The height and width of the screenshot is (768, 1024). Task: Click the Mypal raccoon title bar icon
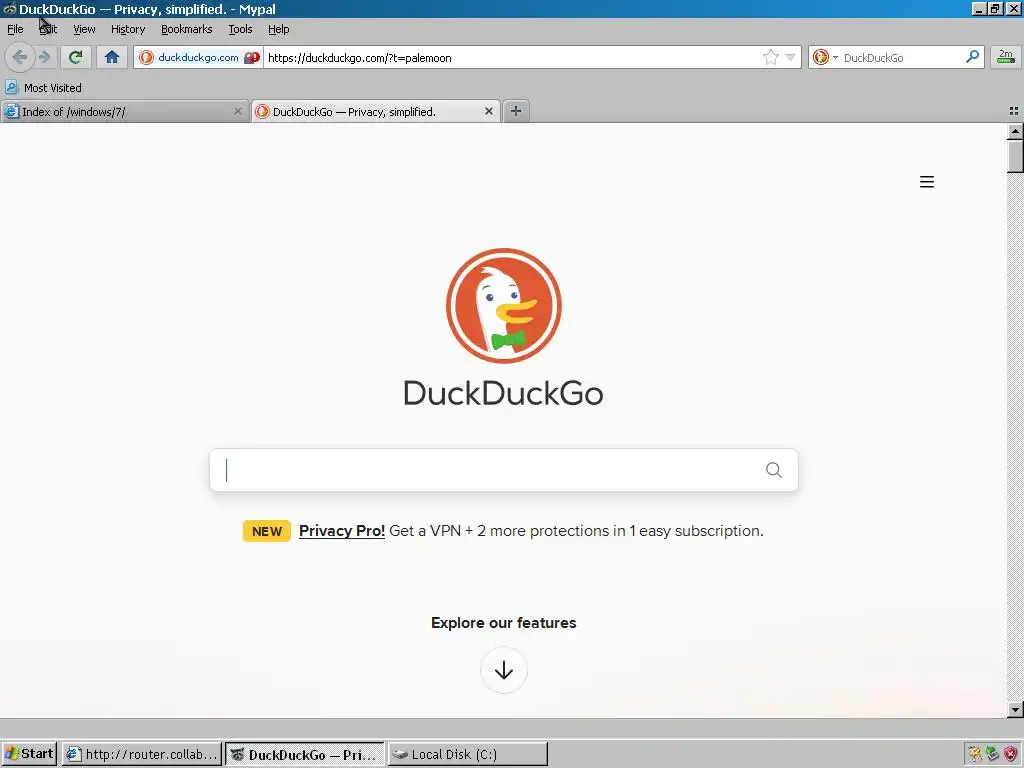9,9
